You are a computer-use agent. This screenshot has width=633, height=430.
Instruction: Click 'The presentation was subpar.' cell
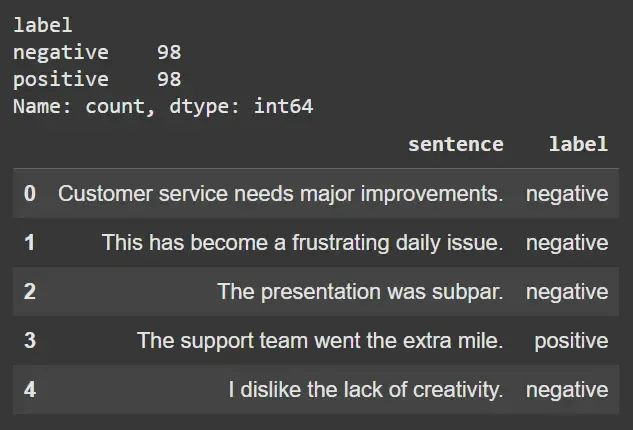pos(360,292)
